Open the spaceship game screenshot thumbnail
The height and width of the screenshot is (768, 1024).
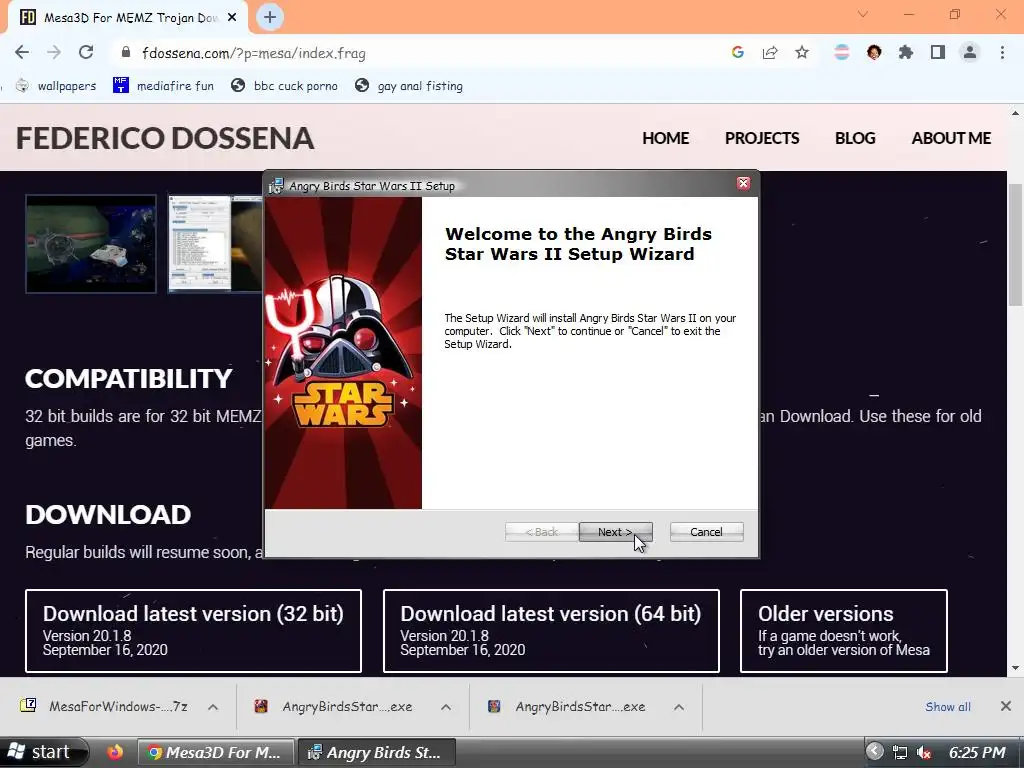tap(91, 244)
